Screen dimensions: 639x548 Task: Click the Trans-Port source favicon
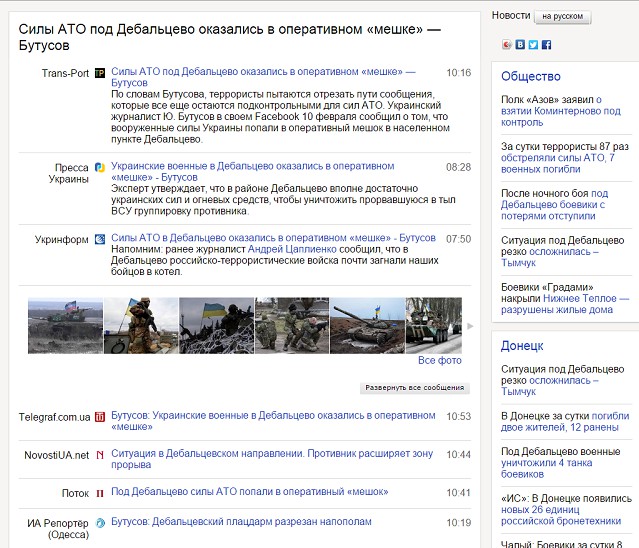pyautogui.click(x=100, y=73)
